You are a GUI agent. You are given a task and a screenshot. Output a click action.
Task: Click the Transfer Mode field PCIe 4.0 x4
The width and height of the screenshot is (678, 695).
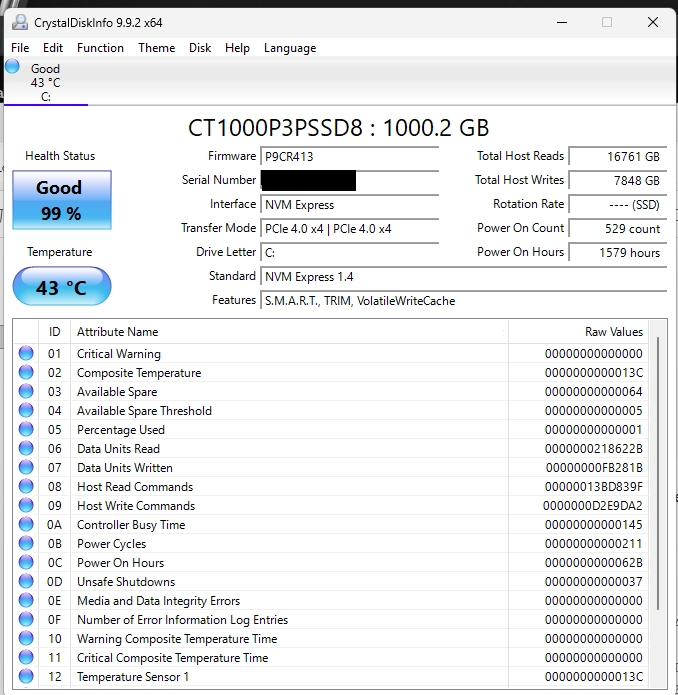click(x=349, y=228)
